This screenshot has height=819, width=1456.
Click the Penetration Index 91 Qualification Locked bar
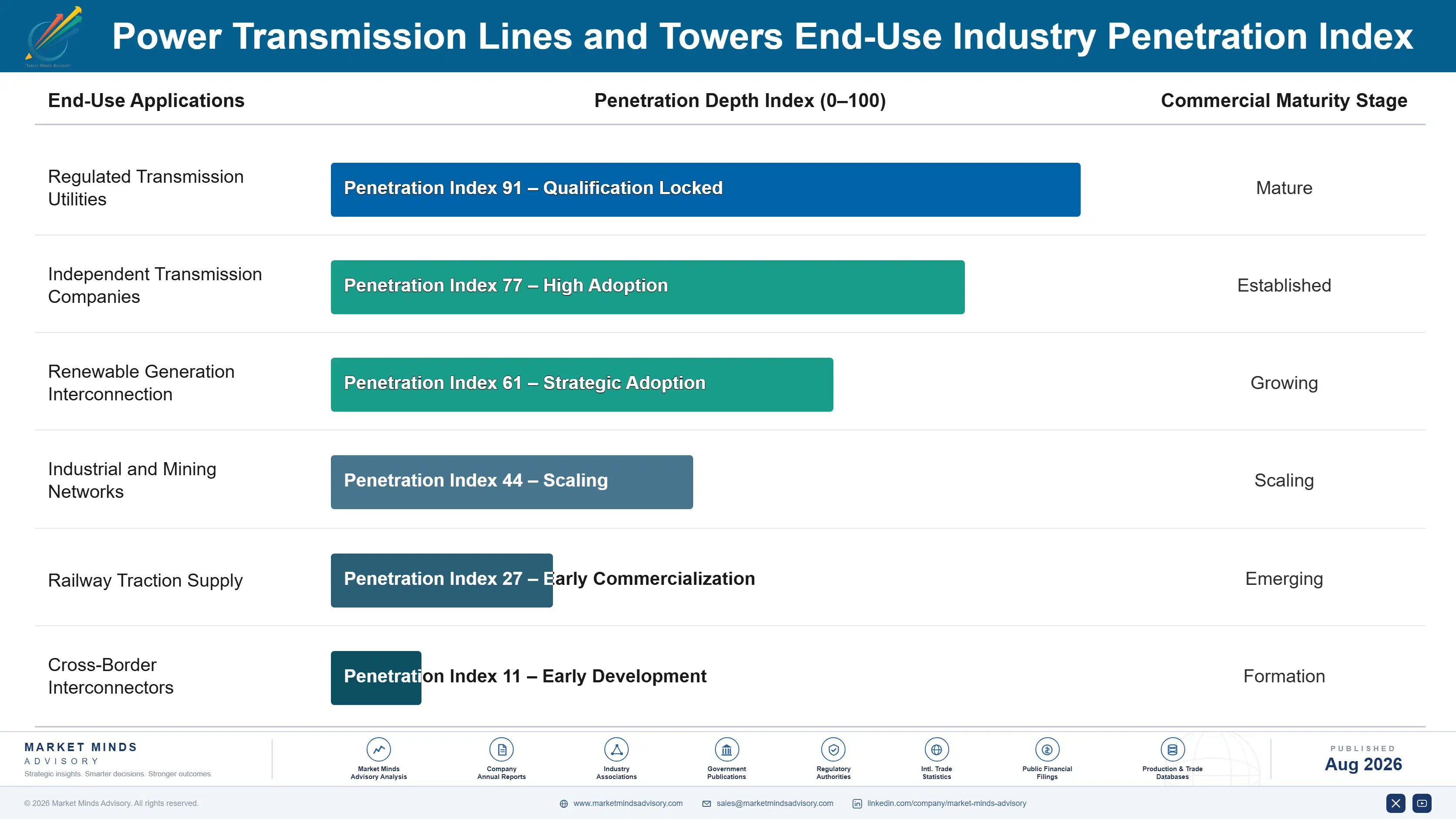pyautogui.click(x=705, y=190)
